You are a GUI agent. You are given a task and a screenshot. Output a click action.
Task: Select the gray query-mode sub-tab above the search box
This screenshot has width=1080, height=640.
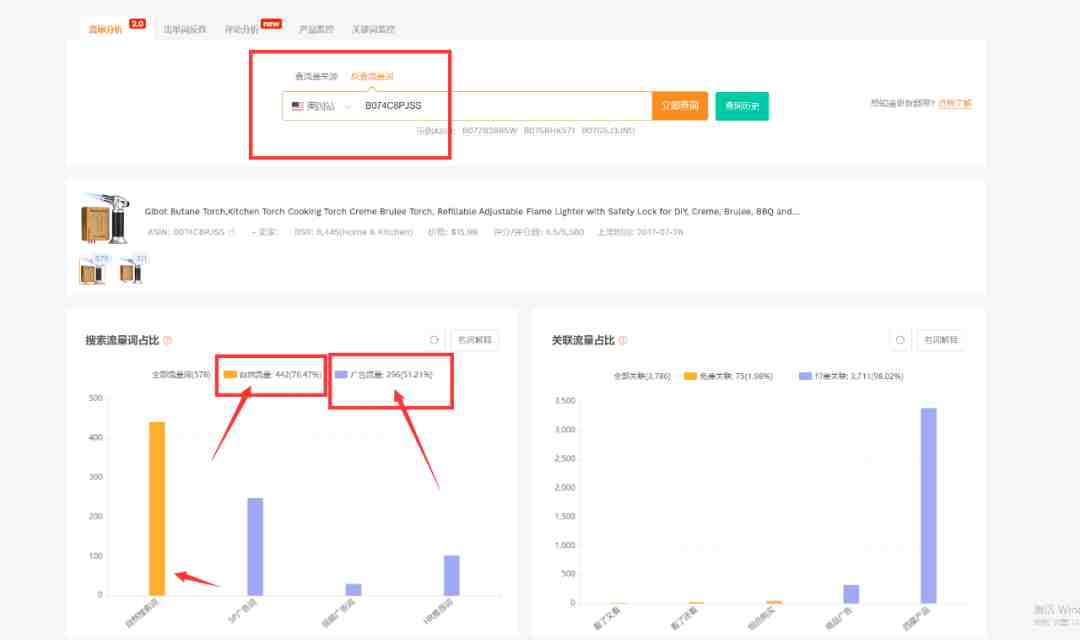[x=316, y=76]
